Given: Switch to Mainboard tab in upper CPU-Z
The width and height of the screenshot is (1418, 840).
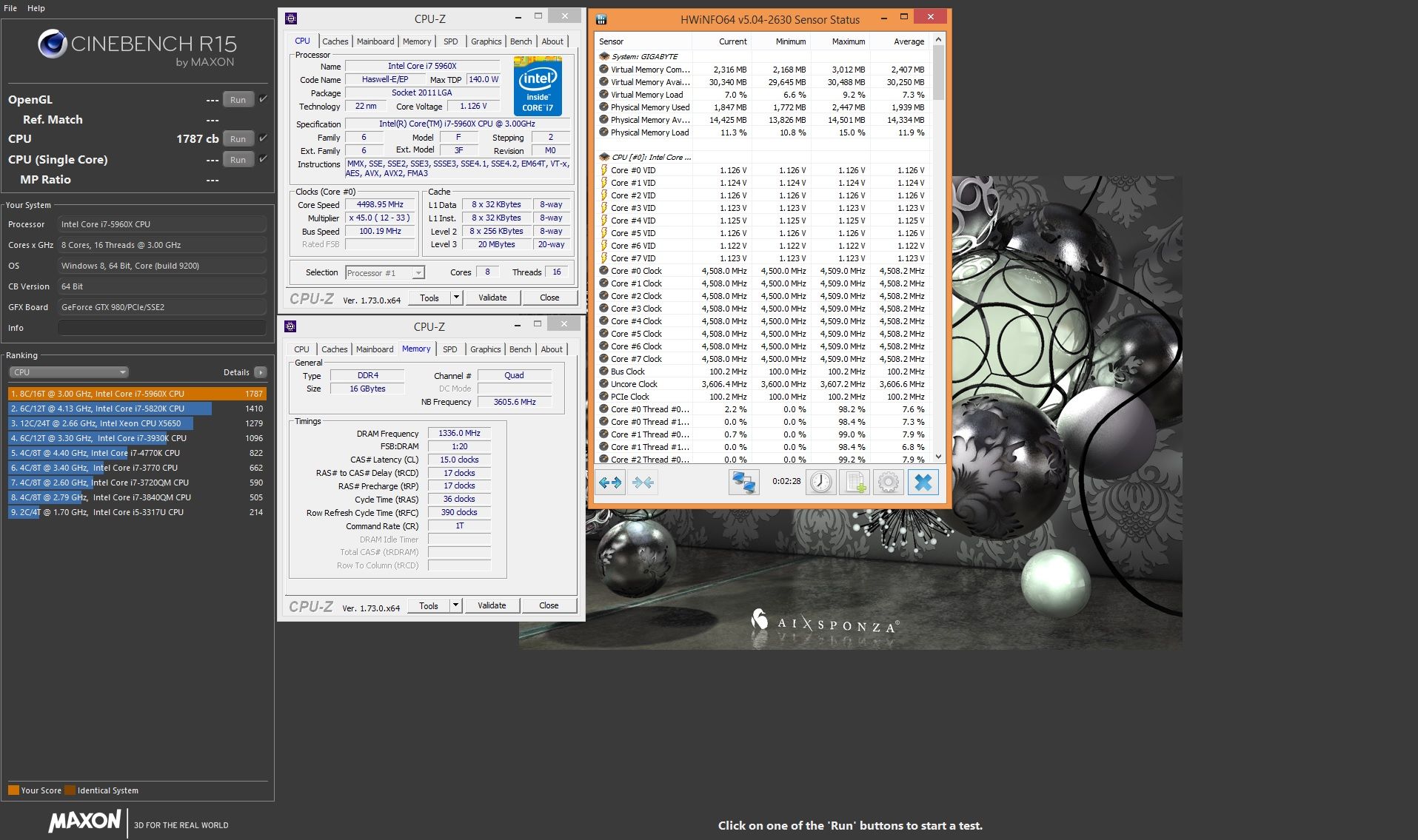Looking at the screenshot, I should coord(375,41).
